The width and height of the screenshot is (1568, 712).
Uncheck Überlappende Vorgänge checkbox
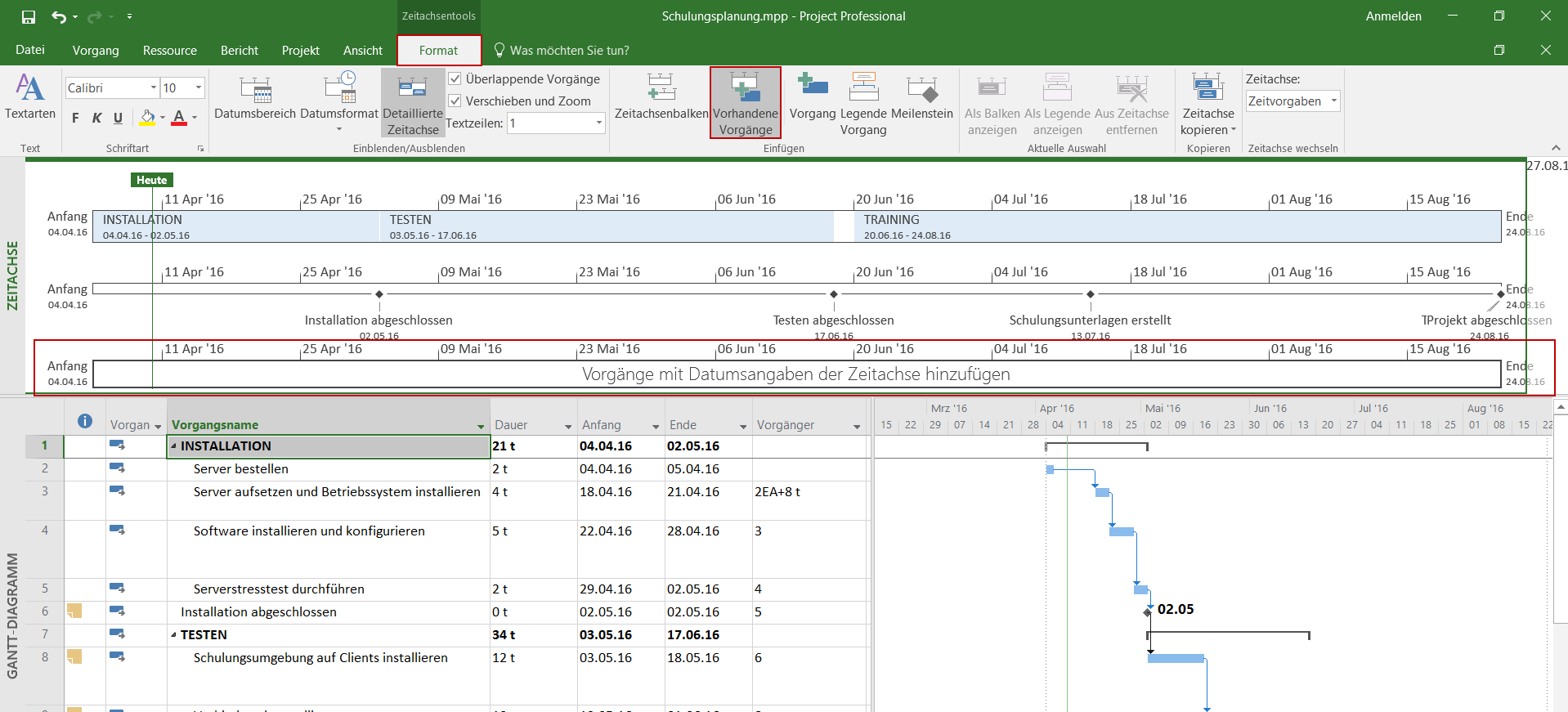coord(455,79)
